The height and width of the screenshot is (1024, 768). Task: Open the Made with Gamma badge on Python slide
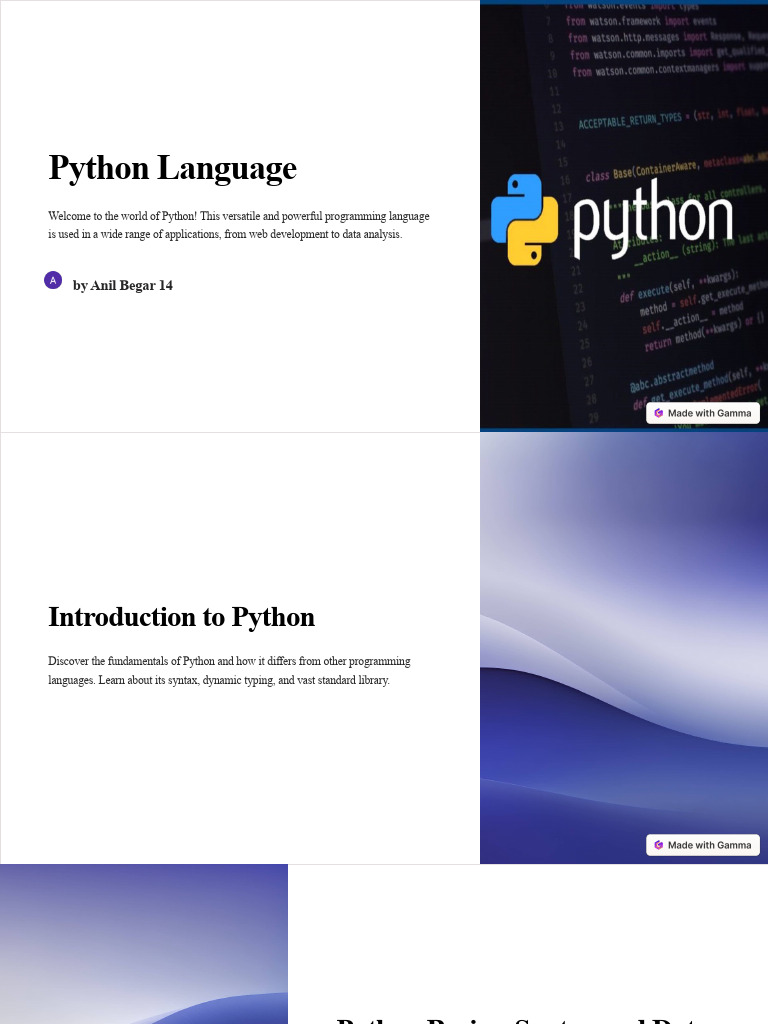[x=703, y=413]
